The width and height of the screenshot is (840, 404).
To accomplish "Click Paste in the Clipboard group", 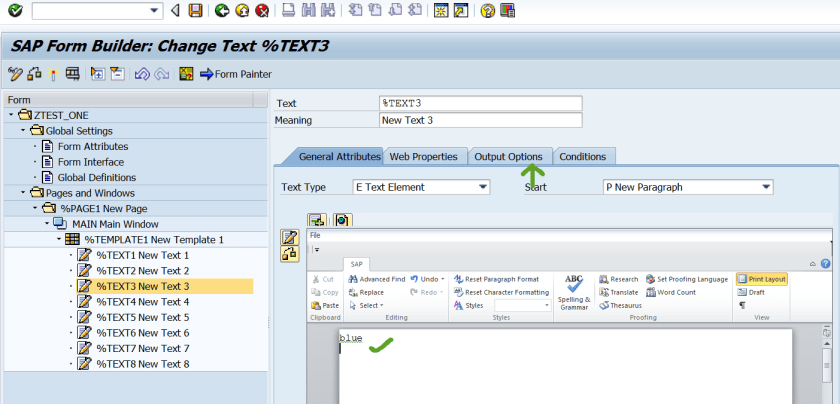I will pos(325,305).
